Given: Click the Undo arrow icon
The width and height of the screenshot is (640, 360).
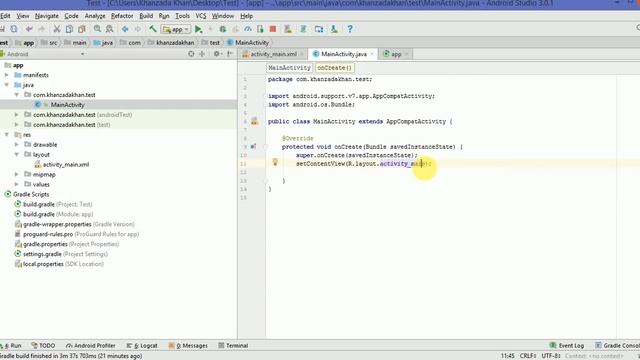Looking at the screenshot, I should [29, 29].
